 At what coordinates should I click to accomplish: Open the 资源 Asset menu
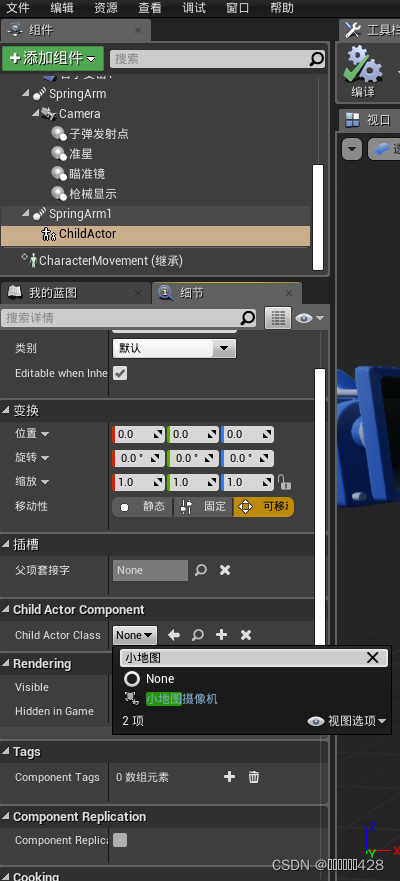point(106,8)
